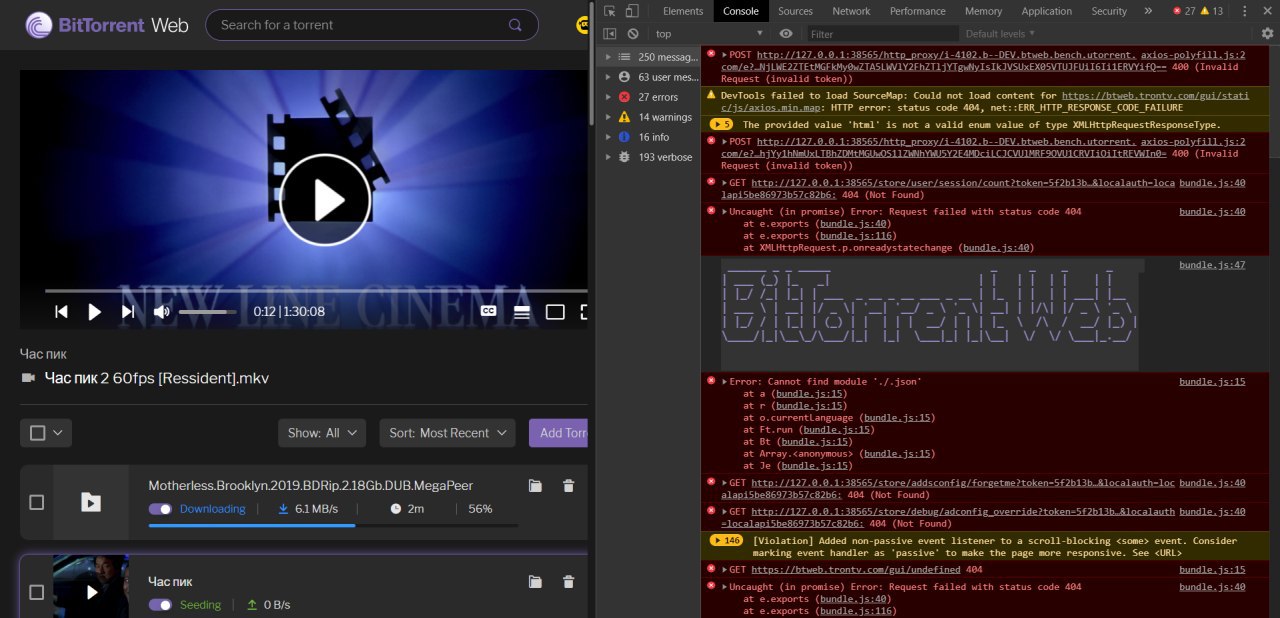Open the Performance tab
The height and width of the screenshot is (618, 1280).
point(918,11)
